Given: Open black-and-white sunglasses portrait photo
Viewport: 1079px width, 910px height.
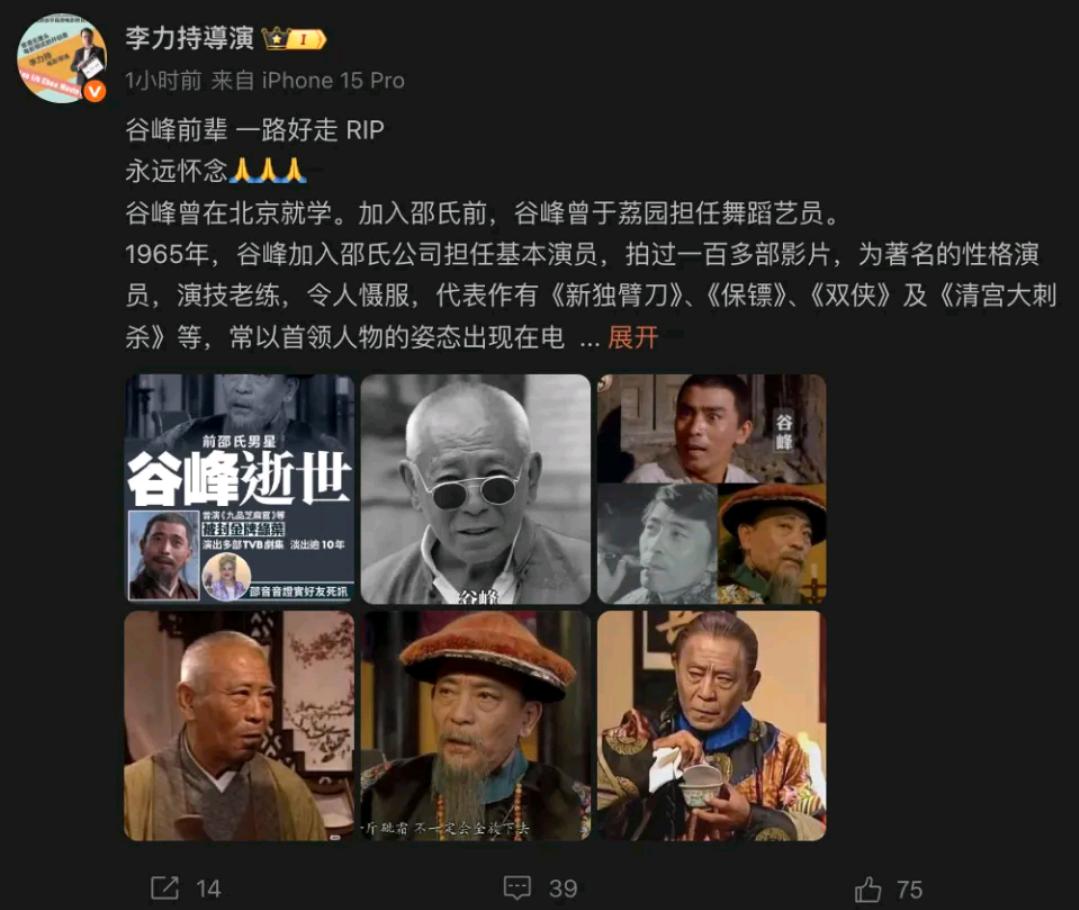Looking at the screenshot, I should (476, 489).
